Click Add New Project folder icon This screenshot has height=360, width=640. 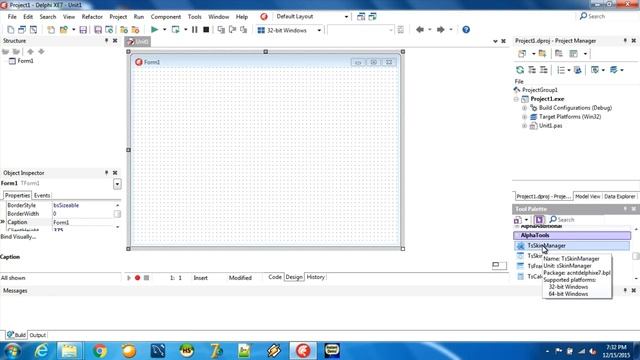(x=542, y=53)
